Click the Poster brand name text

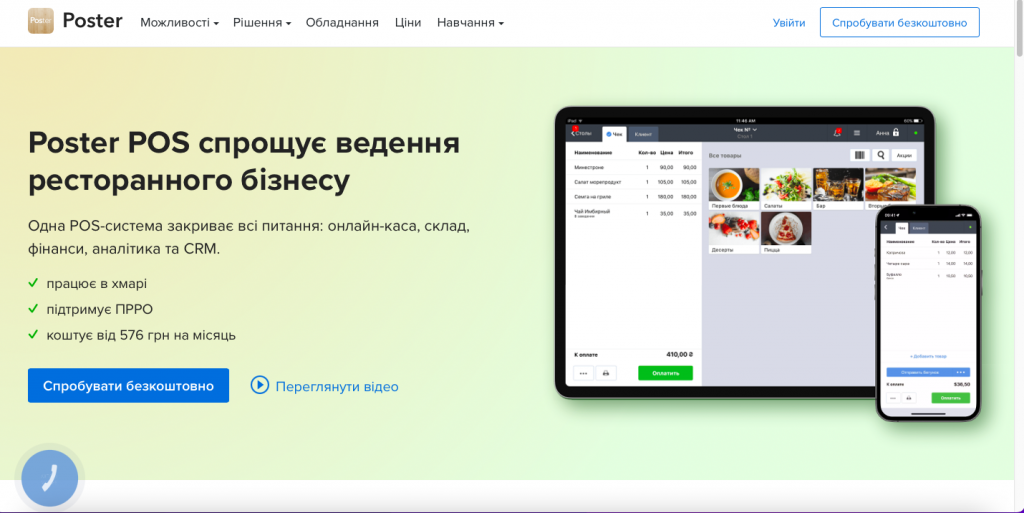click(x=92, y=21)
